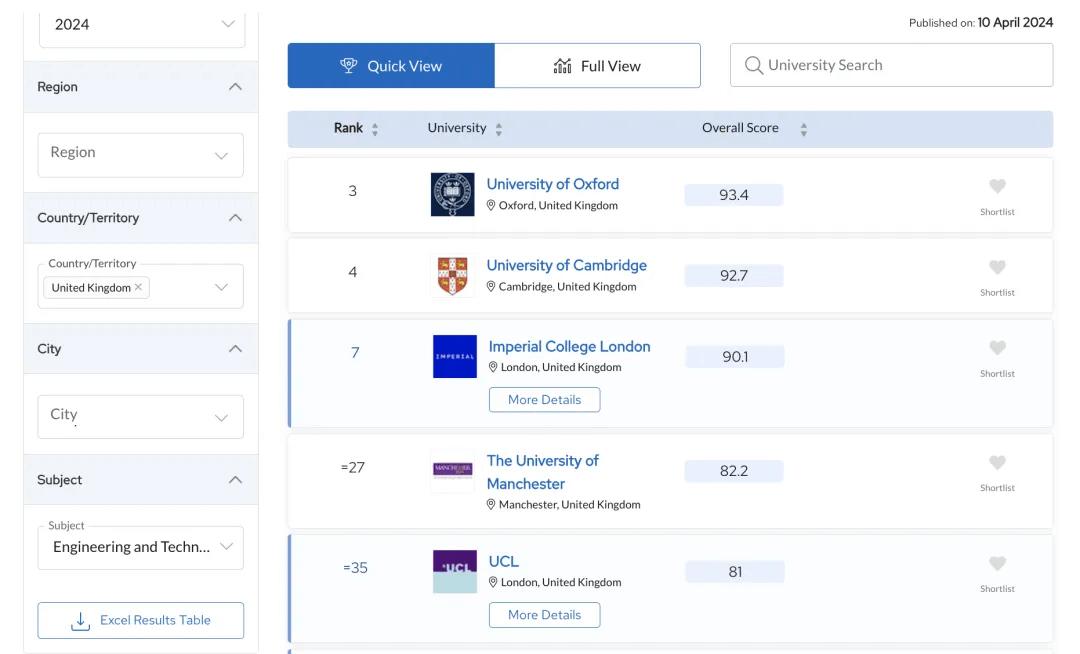Click the trophy icon in Quick View

(x=349, y=65)
